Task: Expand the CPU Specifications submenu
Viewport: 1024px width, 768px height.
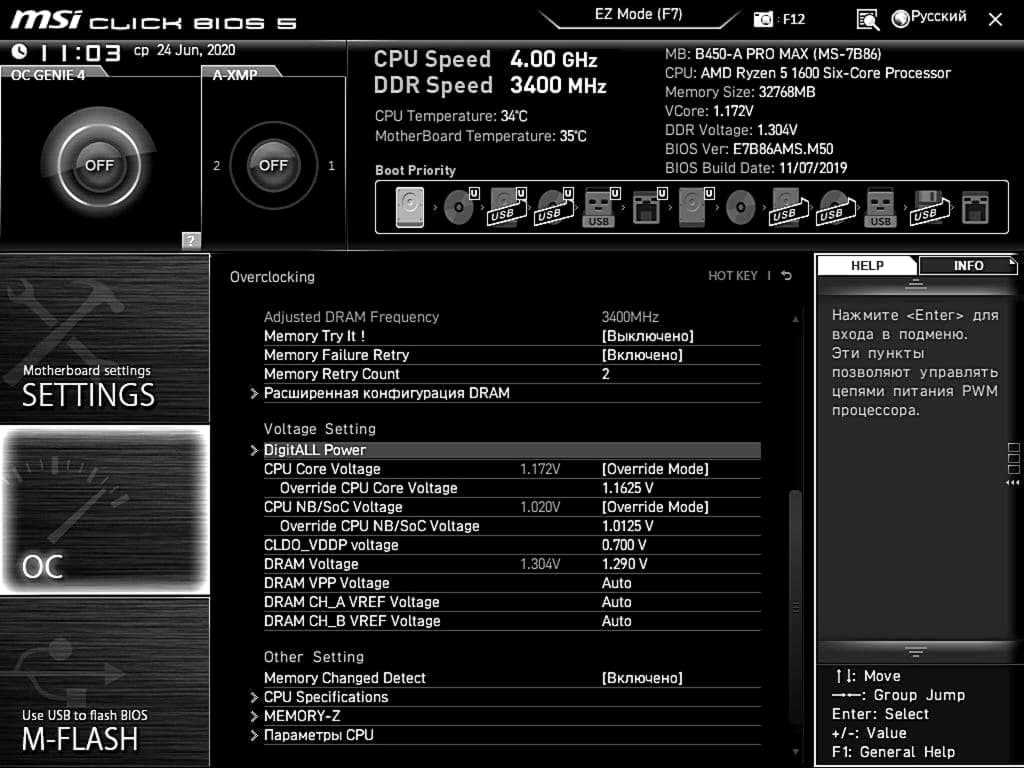Action: (325, 697)
